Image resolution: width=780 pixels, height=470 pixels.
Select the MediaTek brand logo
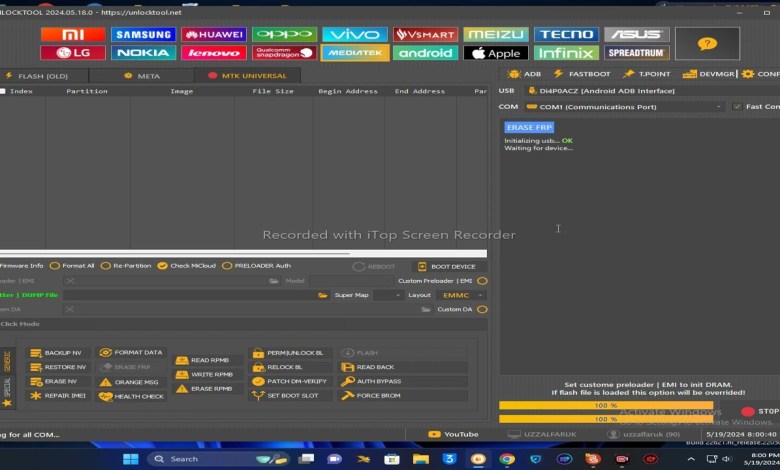(355, 53)
